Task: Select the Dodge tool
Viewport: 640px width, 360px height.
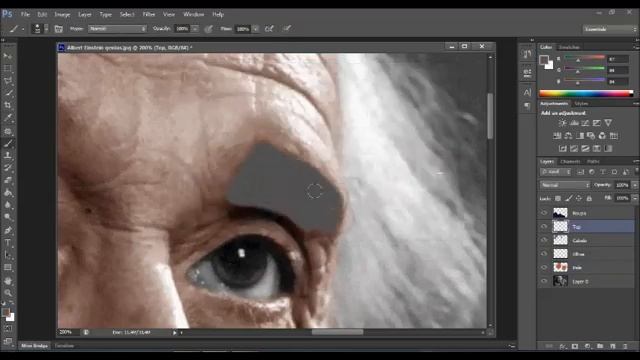Action: [8, 217]
